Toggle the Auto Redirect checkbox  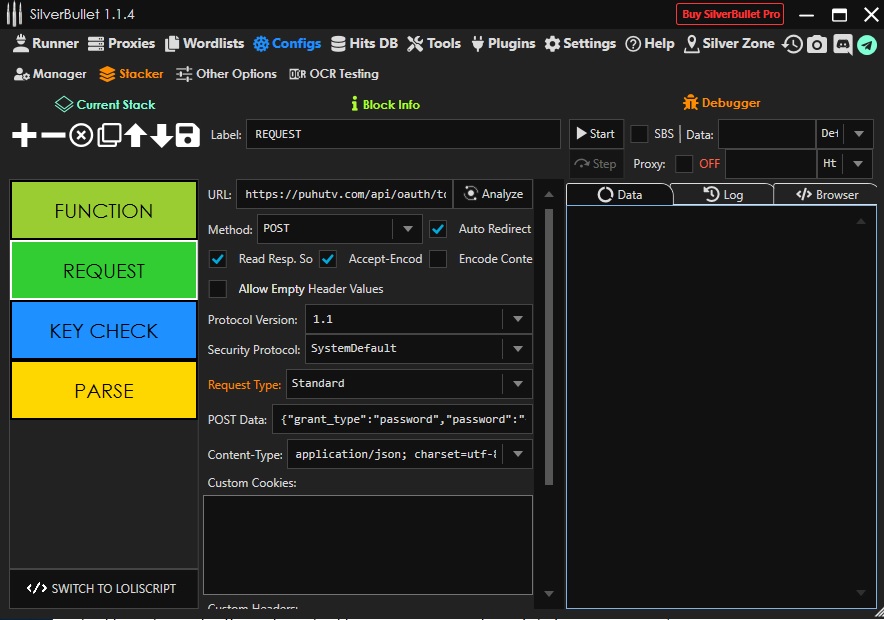(x=438, y=229)
